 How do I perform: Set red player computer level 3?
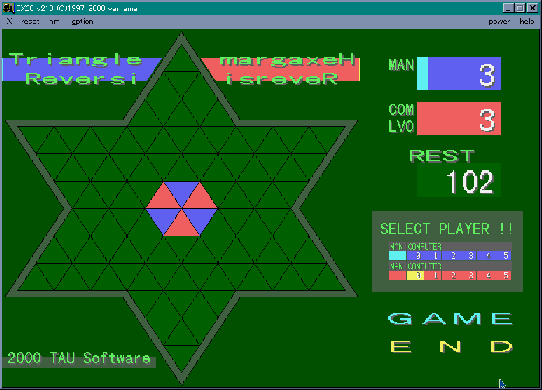click(x=468, y=276)
